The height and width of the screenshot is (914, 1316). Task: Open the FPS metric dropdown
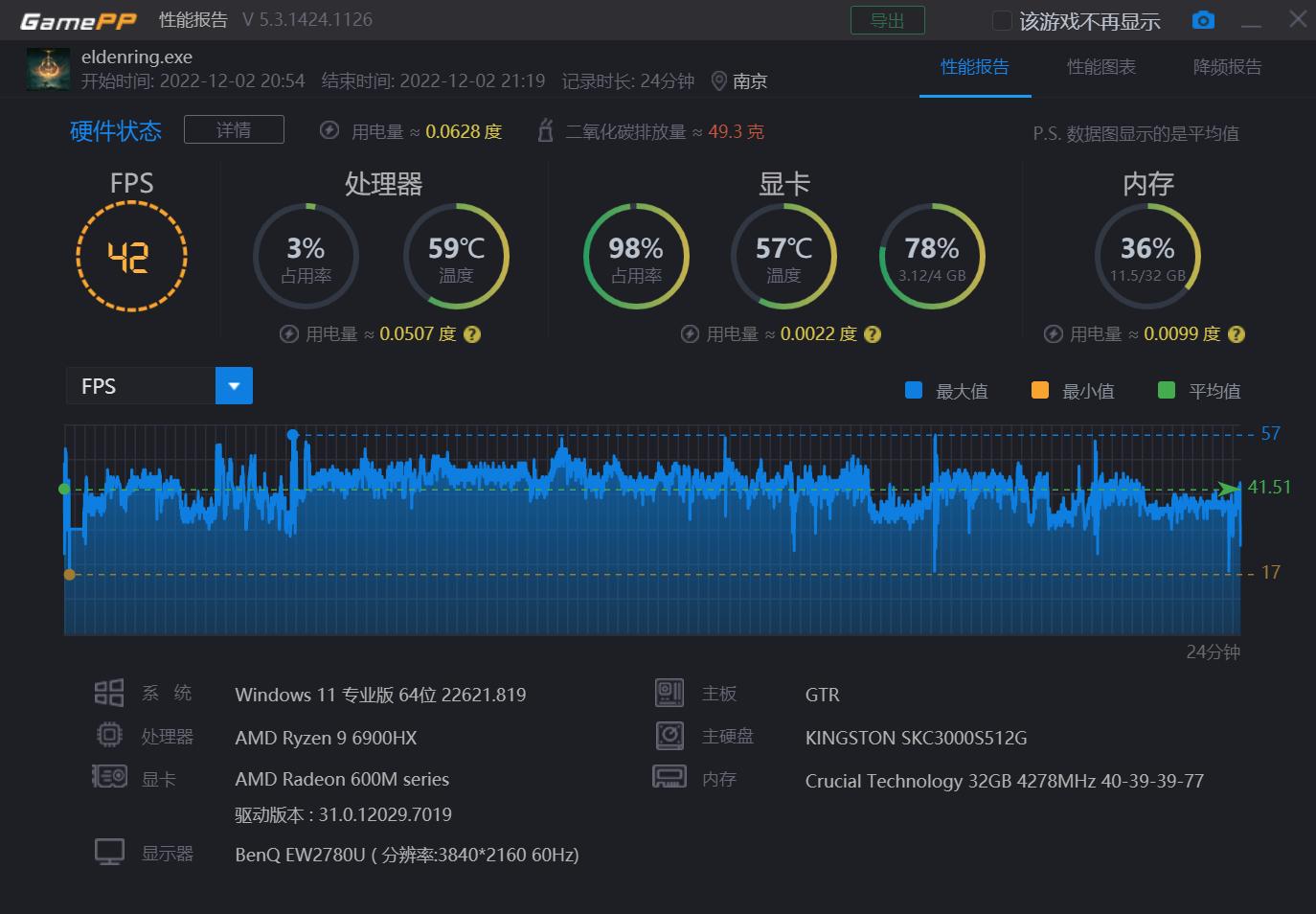point(234,385)
